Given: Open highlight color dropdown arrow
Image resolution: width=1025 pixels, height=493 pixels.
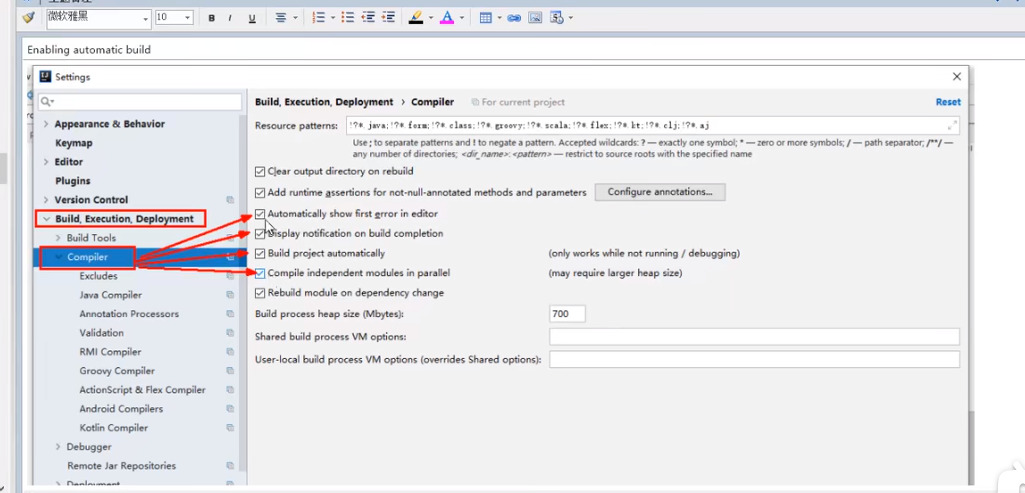Looking at the screenshot, I should pyautogui.click(x=430, y=18).
